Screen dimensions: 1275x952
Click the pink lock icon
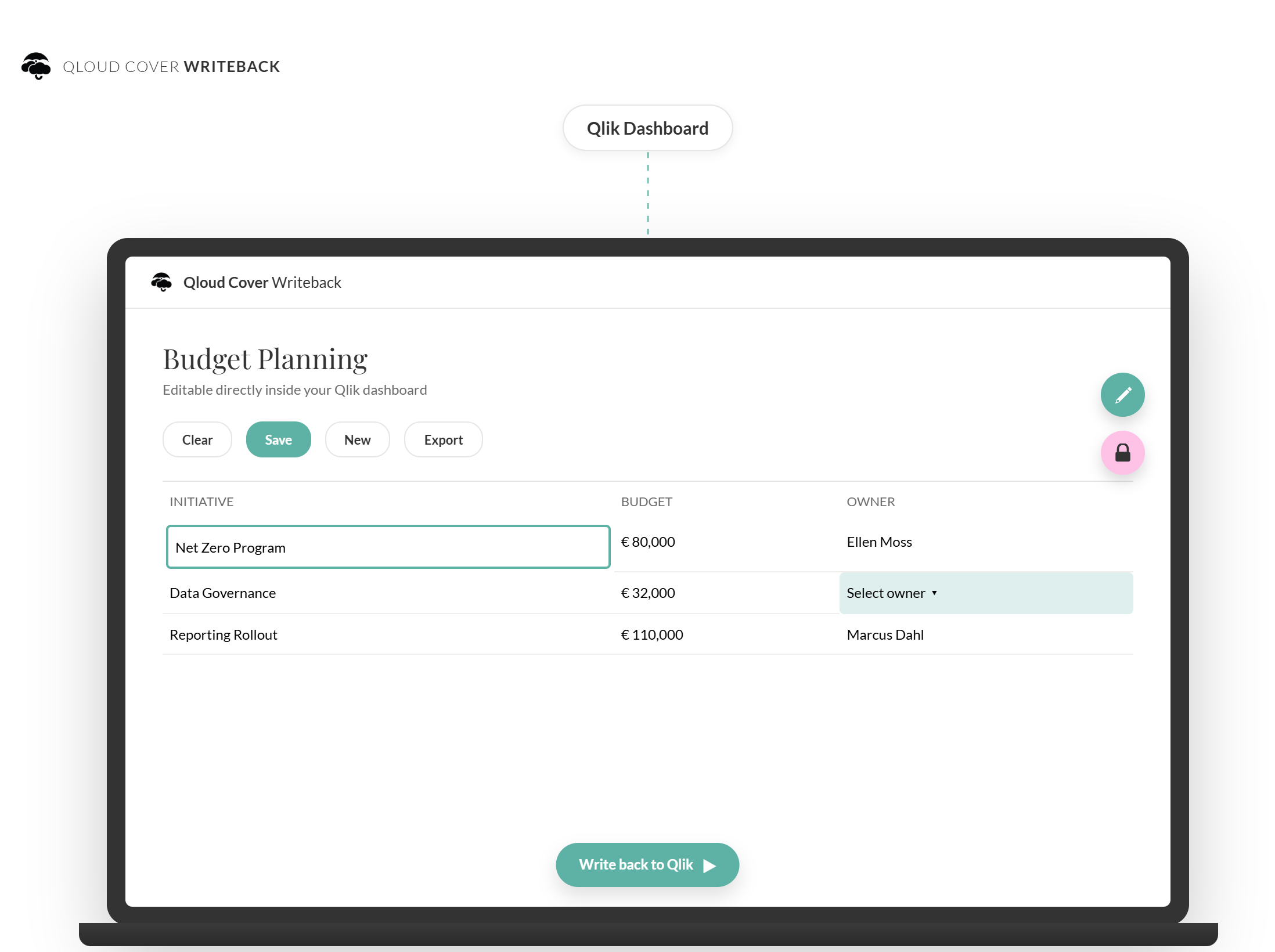tap(1122, 453)
